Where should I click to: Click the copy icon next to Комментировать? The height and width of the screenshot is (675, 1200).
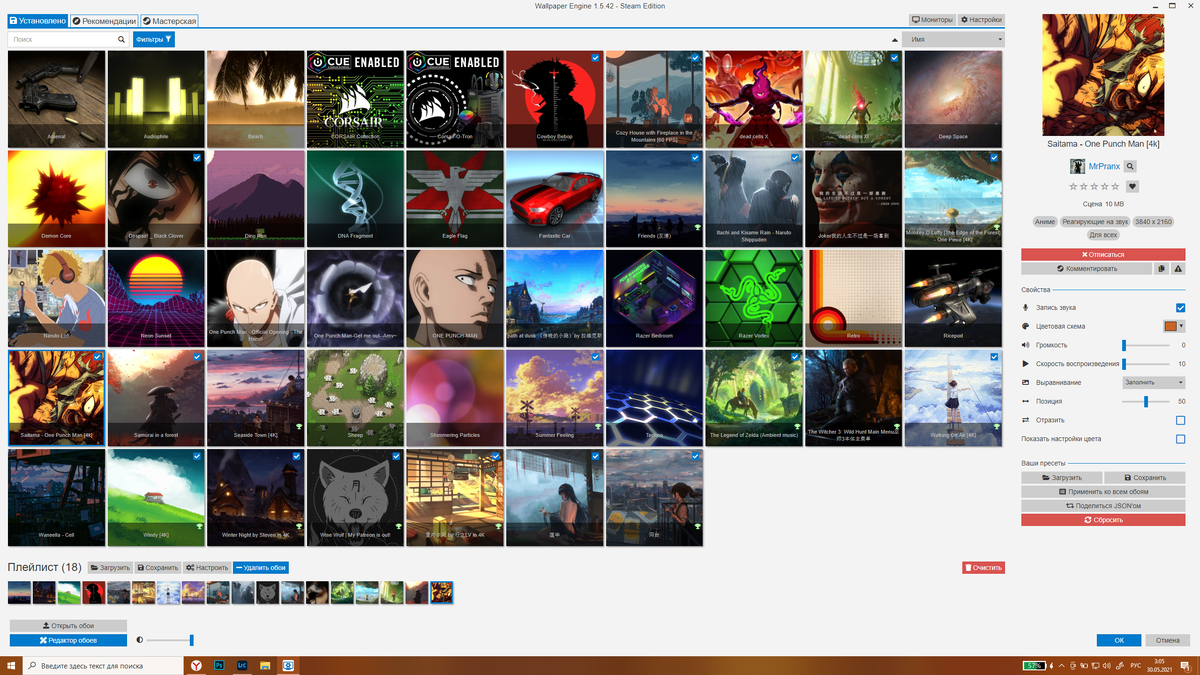tap(1161, 269)
